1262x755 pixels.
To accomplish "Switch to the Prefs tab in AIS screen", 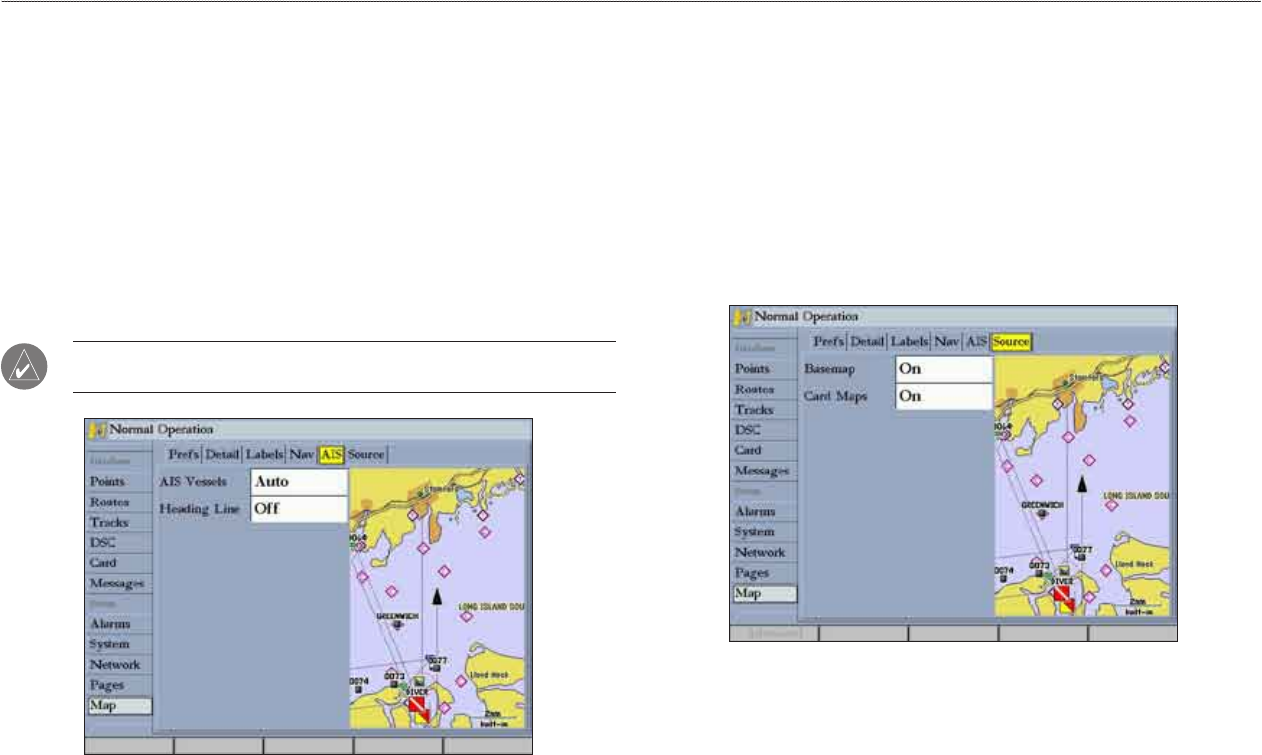I will (x=183, y=454).
